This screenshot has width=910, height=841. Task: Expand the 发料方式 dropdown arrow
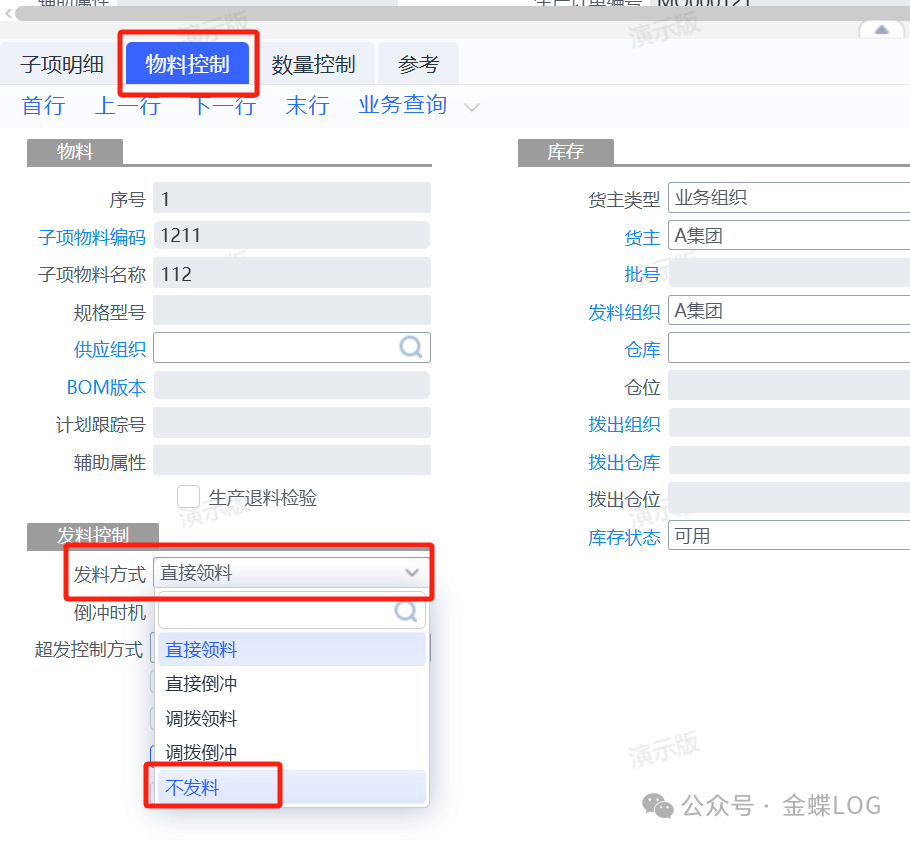pyautogui.click(x=412, y=573)
